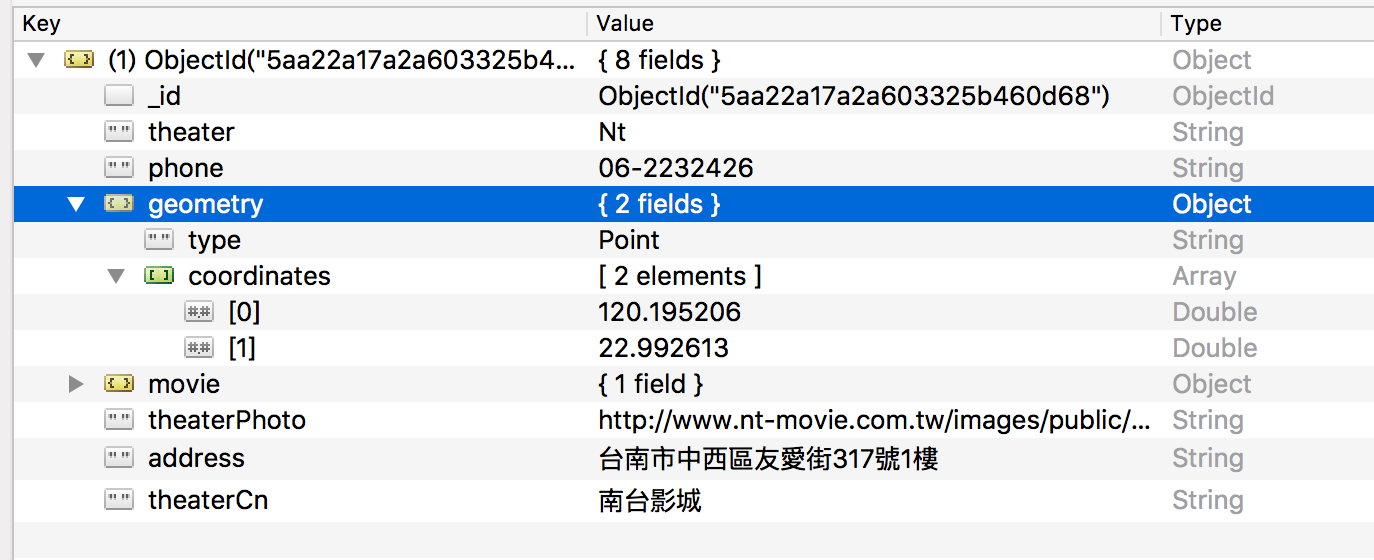Expand the movie object node
This screenshot has width=1374, height=560.
tap(76, 384)
